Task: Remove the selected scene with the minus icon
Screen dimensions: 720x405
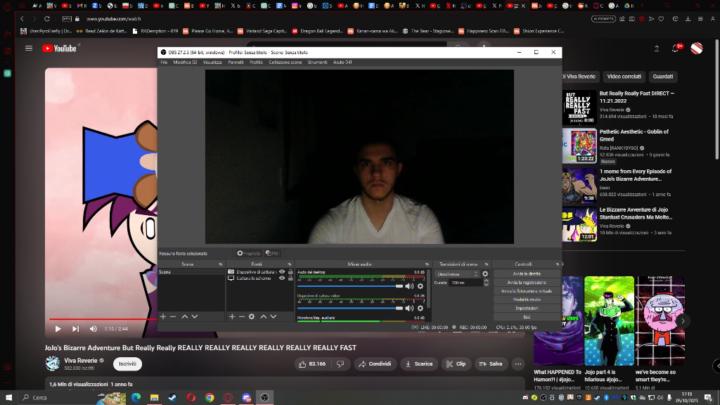Action: [x=173, y=316]
